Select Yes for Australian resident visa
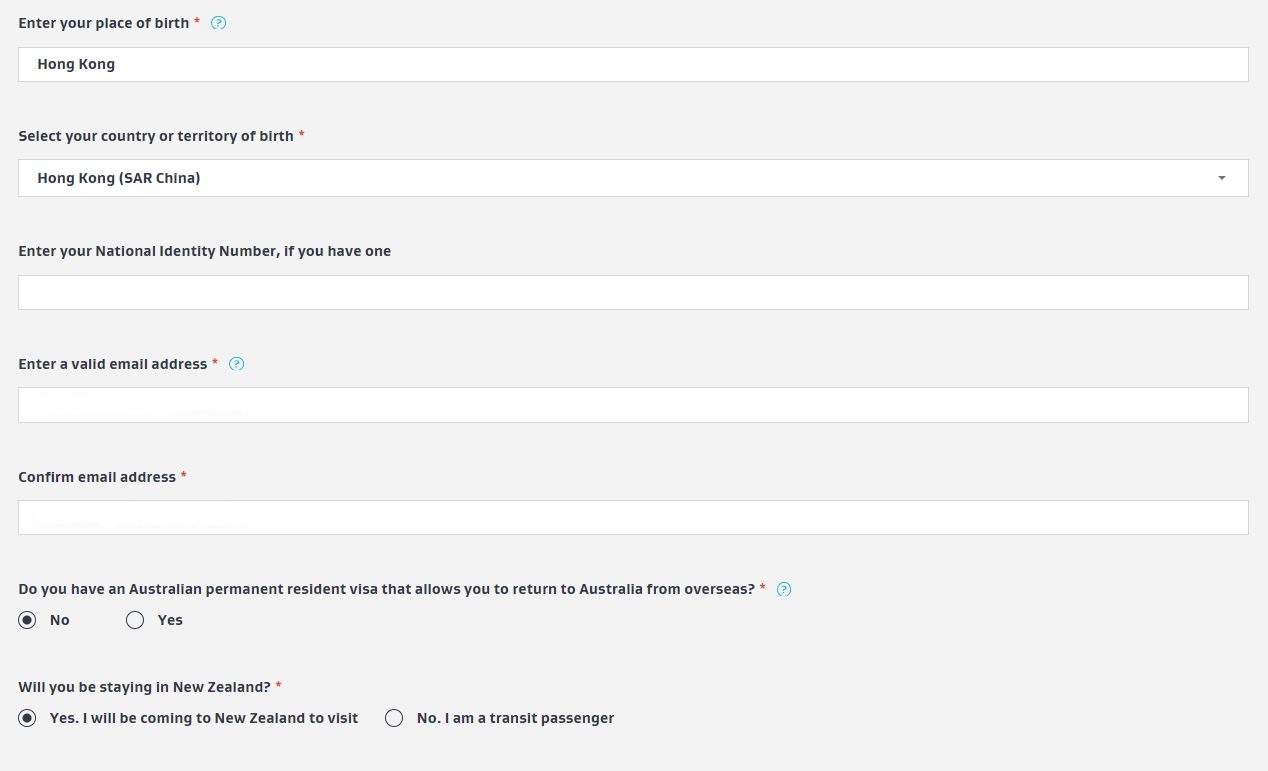 point(135,620)
